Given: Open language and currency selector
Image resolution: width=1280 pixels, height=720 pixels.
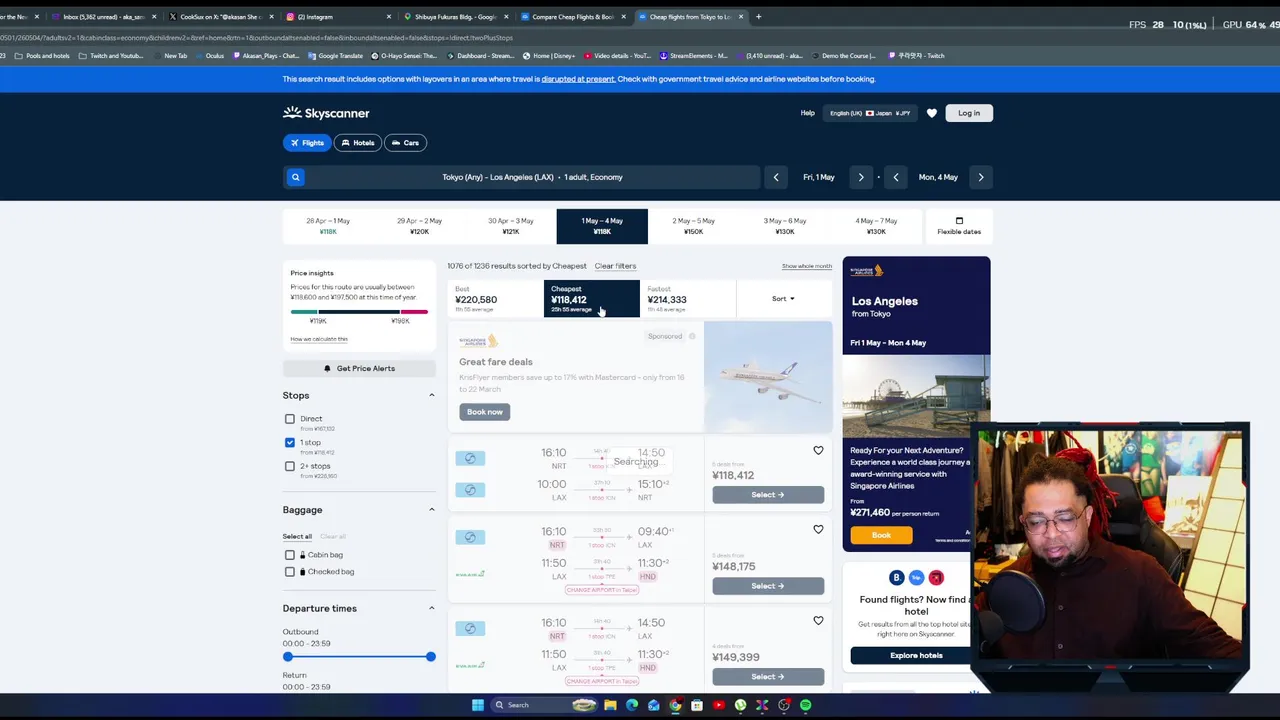Looking at the screenshot, I should click(869, 113).
